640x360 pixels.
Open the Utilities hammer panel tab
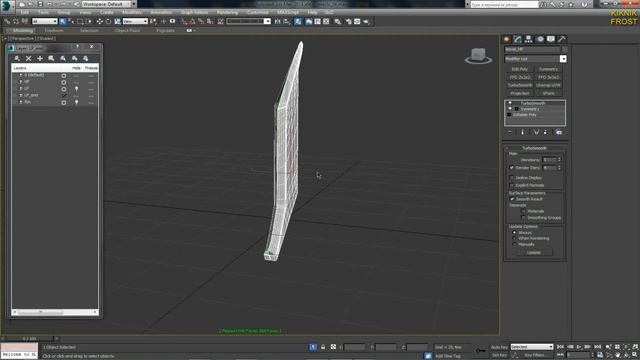(562, 39)
